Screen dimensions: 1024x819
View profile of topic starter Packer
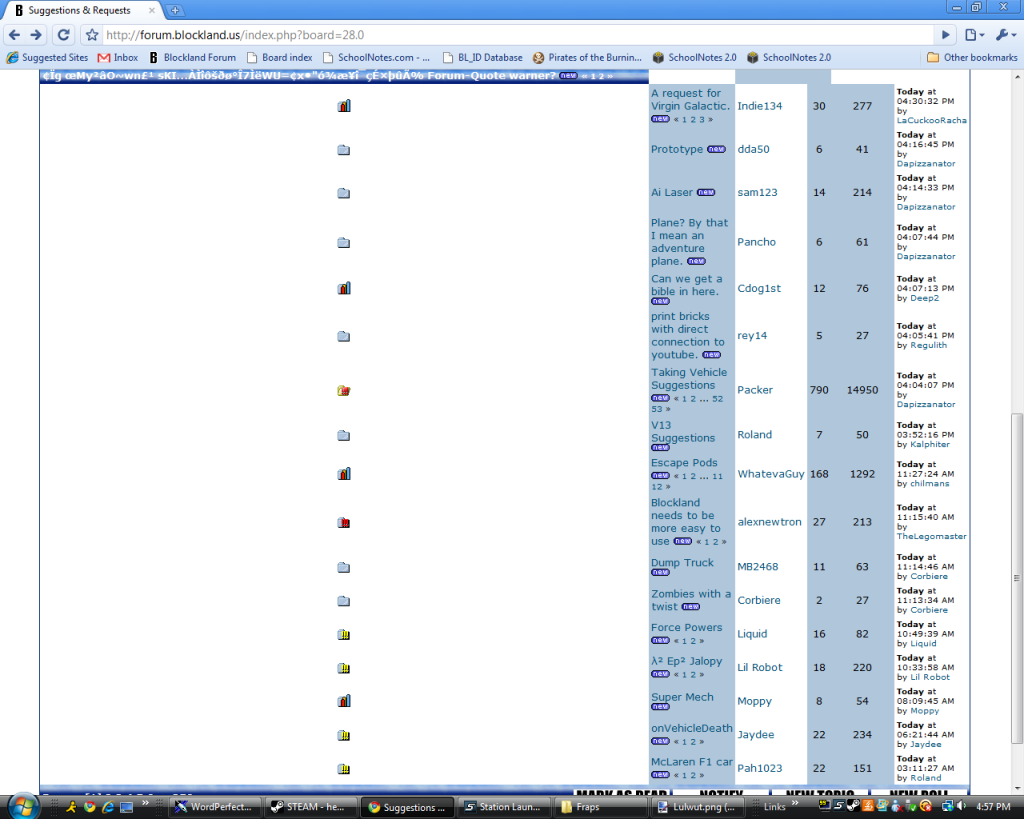pyautogui.click(x=755, y=390)
